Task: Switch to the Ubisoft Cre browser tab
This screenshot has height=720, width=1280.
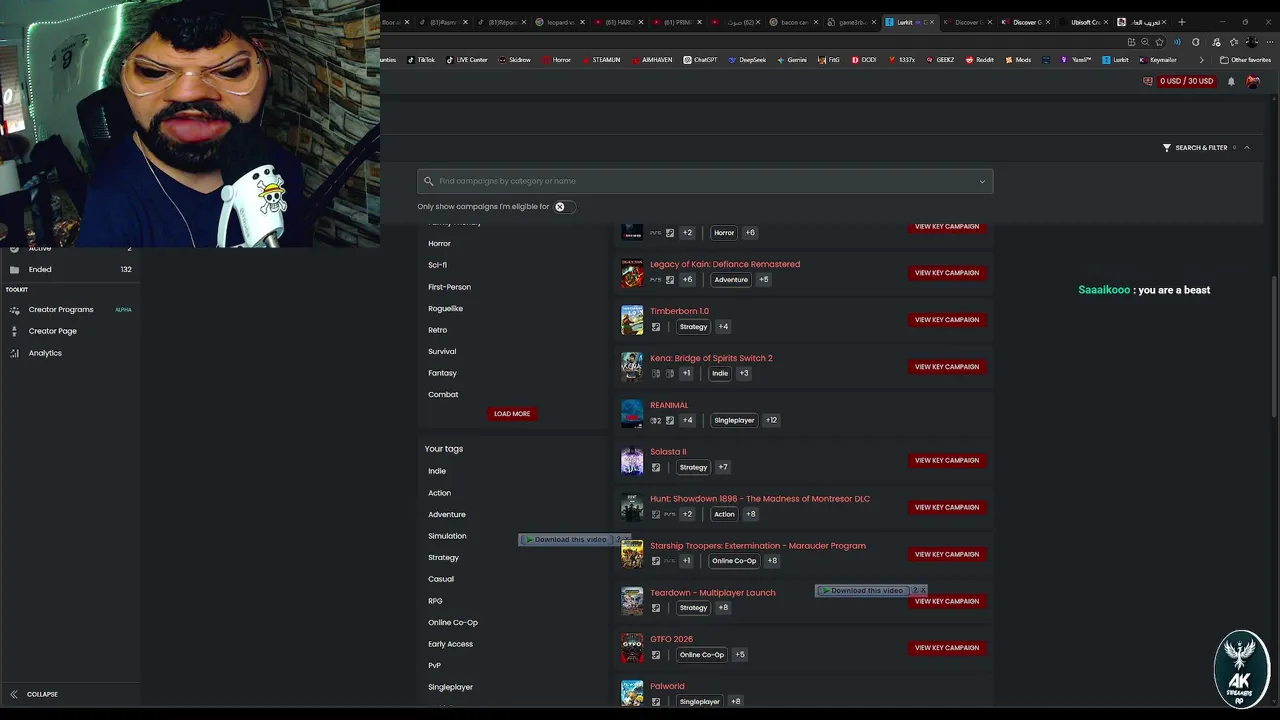Action: [1085, 22]
